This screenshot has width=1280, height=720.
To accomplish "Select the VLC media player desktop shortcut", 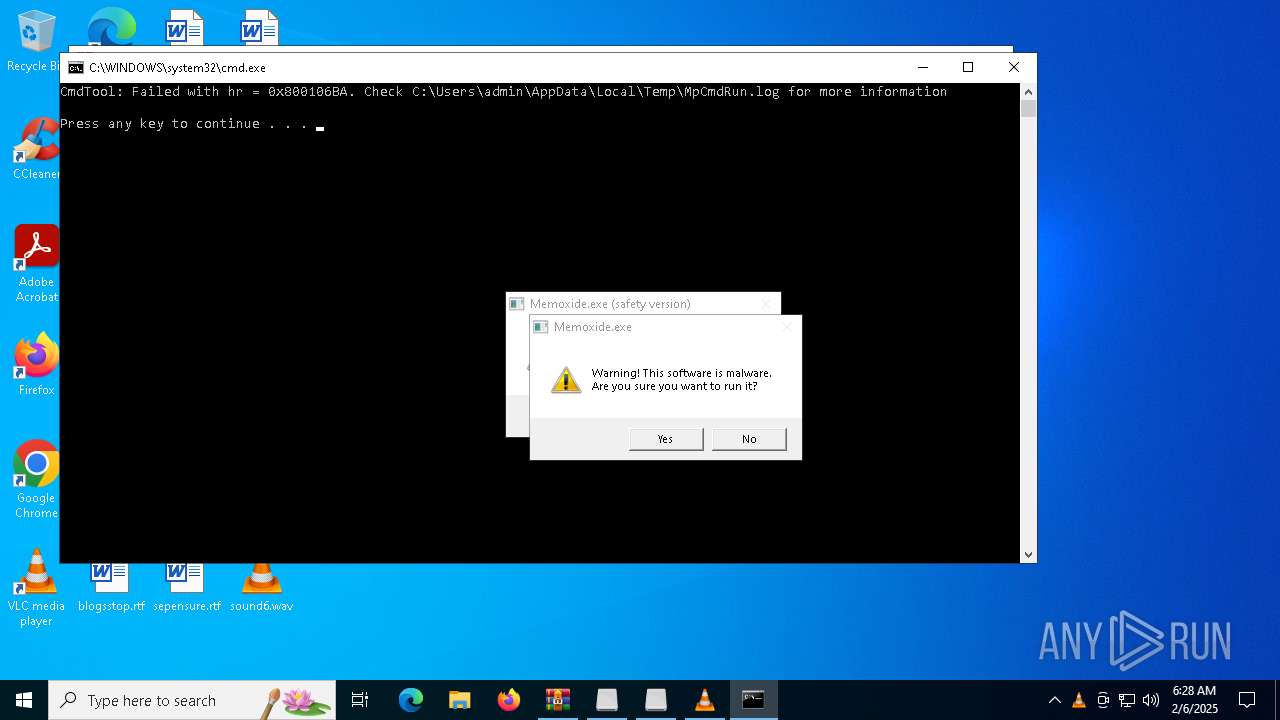I will [x=36, y=588].
